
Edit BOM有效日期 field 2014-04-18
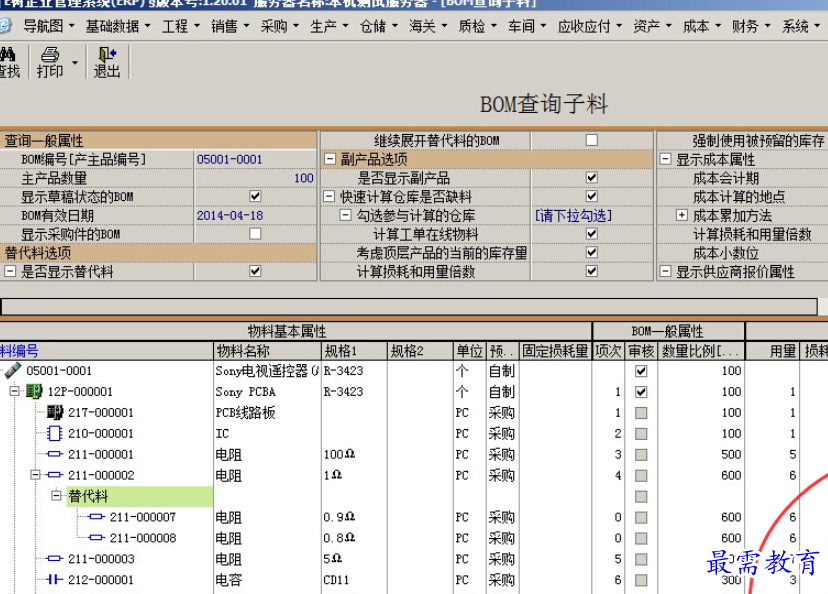click(255, 215)
